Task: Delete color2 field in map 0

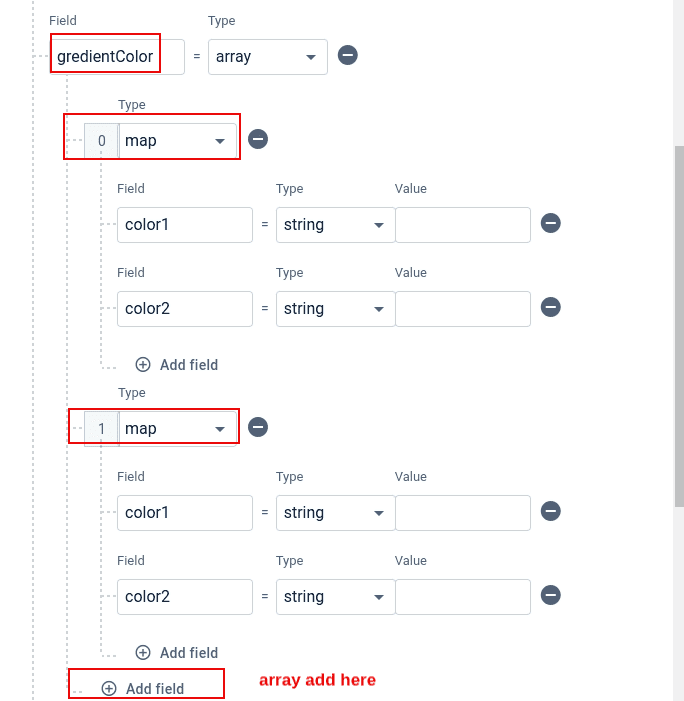Action: tap(550, 308)
